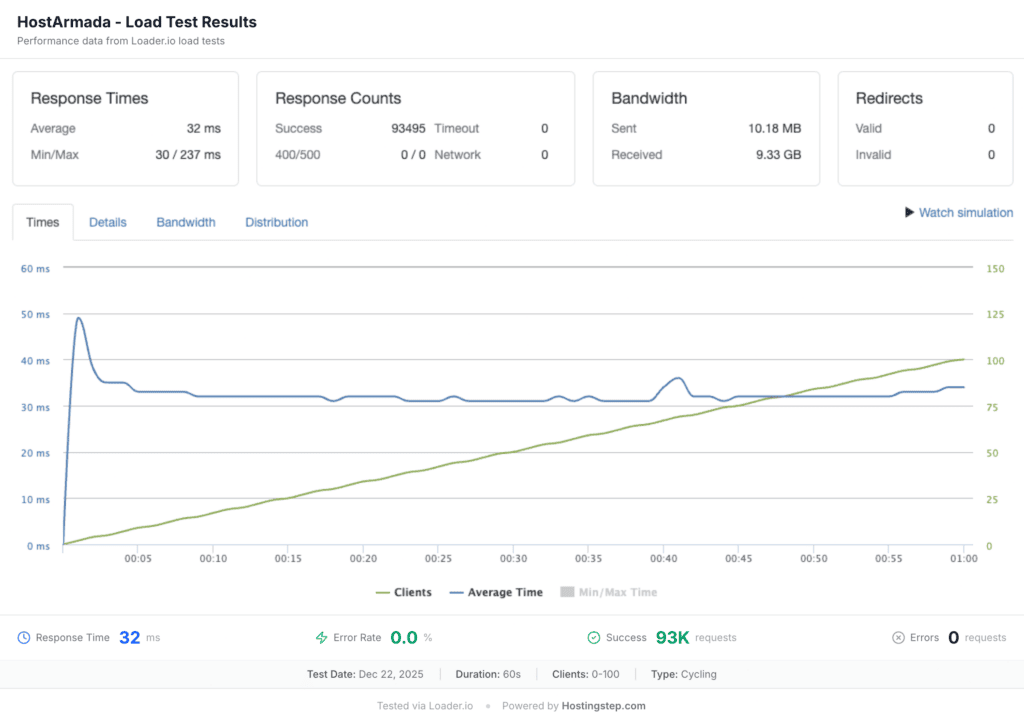Toggle the Average Time legend entry
Screen dimensions: 1024x723
tap(496, 593)
